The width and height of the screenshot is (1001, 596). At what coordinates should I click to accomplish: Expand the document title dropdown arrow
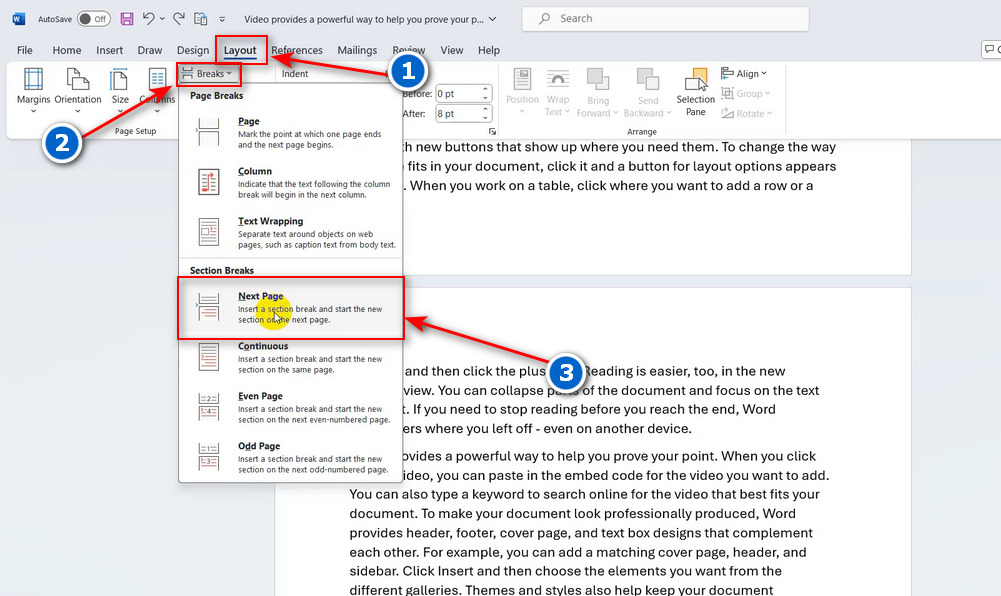click(495, 19)
